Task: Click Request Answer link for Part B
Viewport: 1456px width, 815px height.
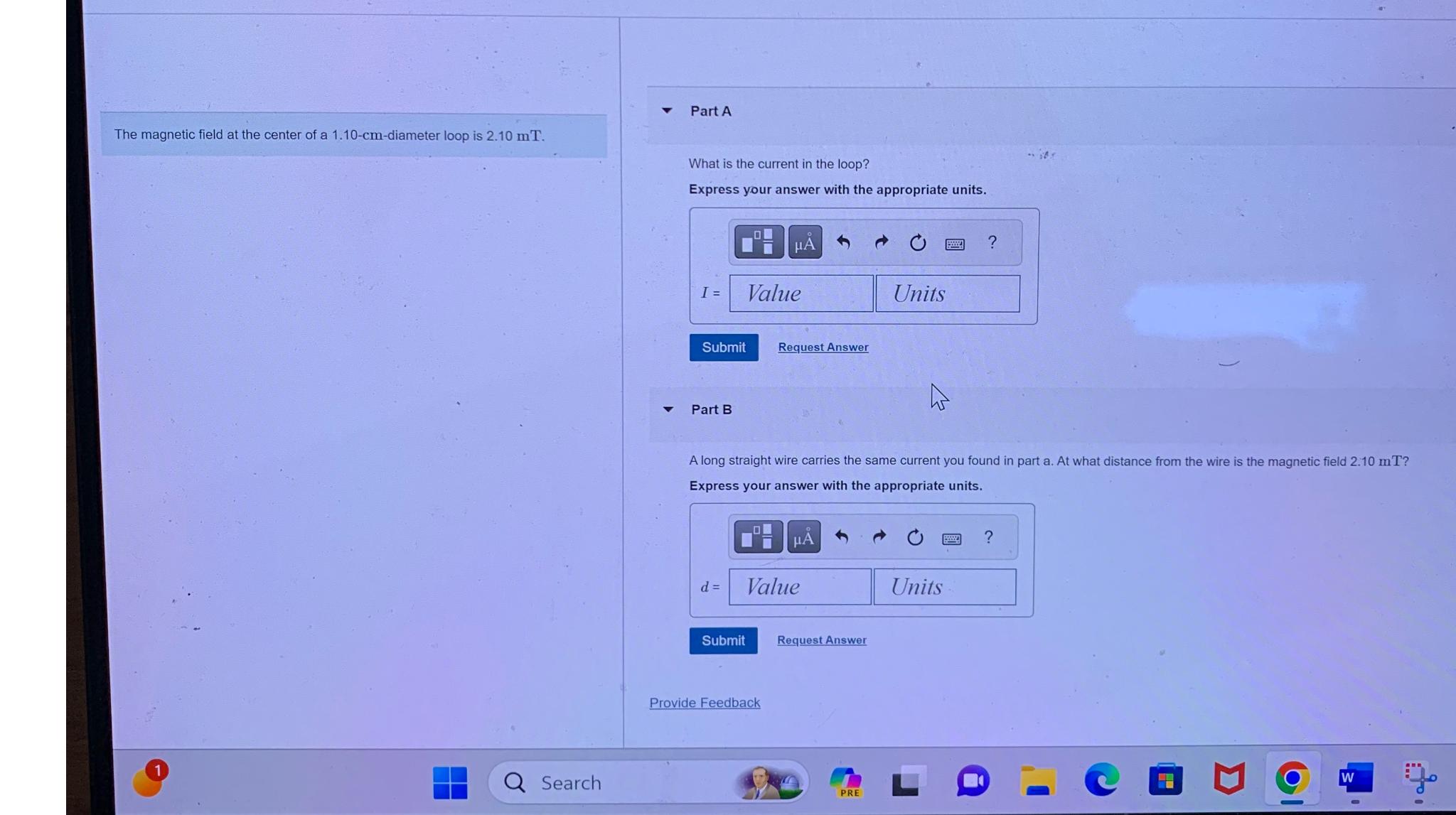Action: [x=821, y=640]
